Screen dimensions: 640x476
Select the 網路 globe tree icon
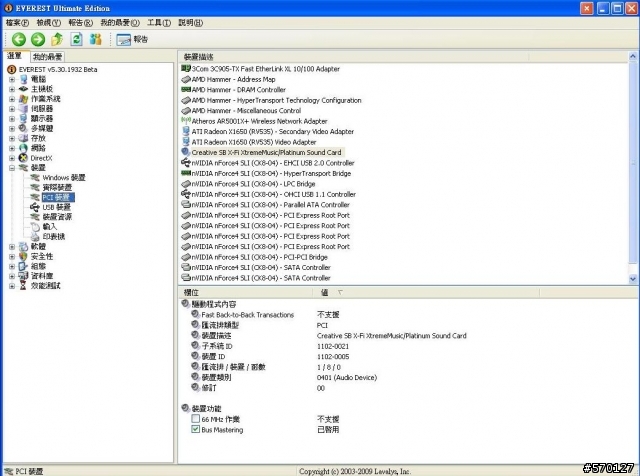coord(23,148)
